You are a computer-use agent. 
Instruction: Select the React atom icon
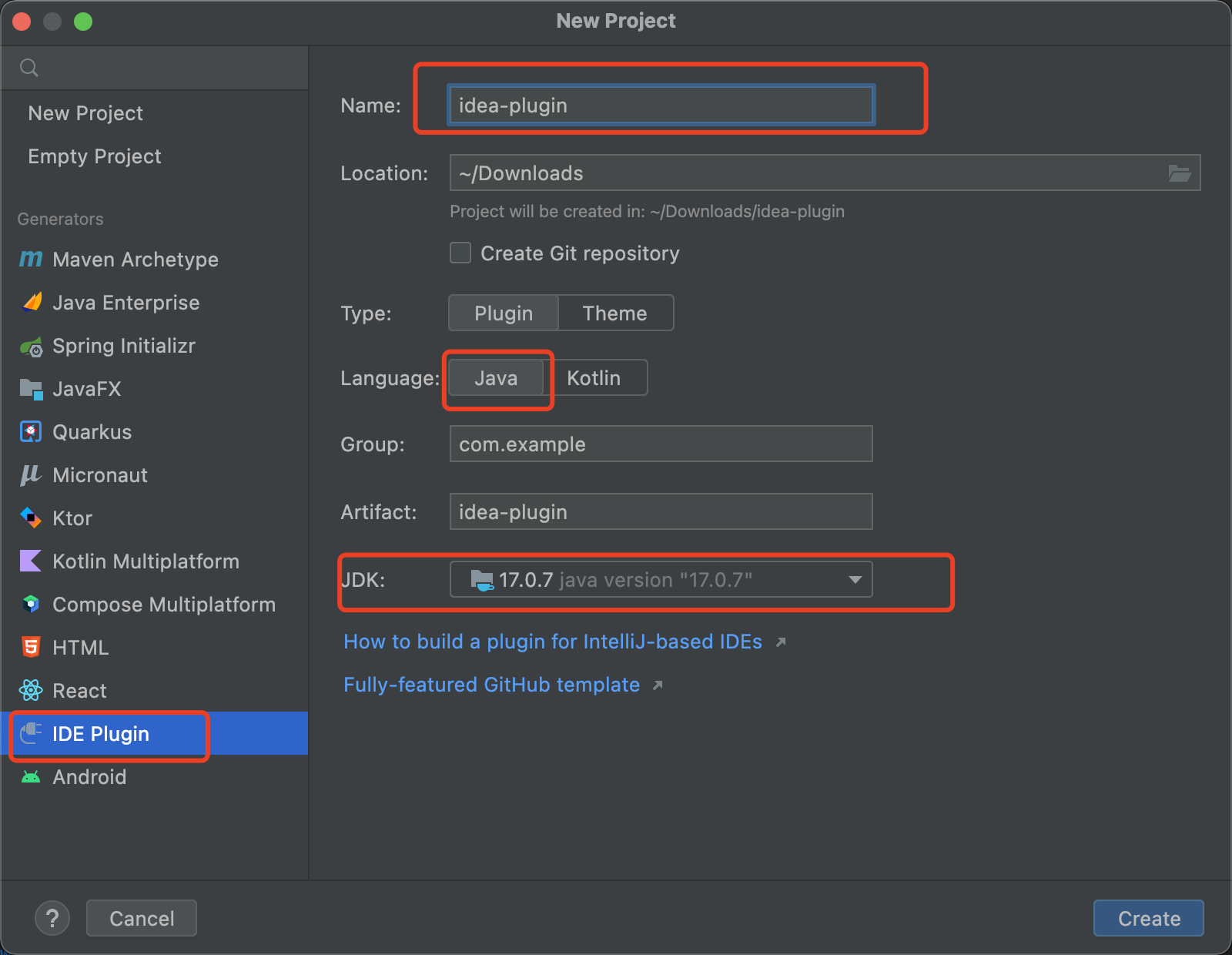pos(31,691)
